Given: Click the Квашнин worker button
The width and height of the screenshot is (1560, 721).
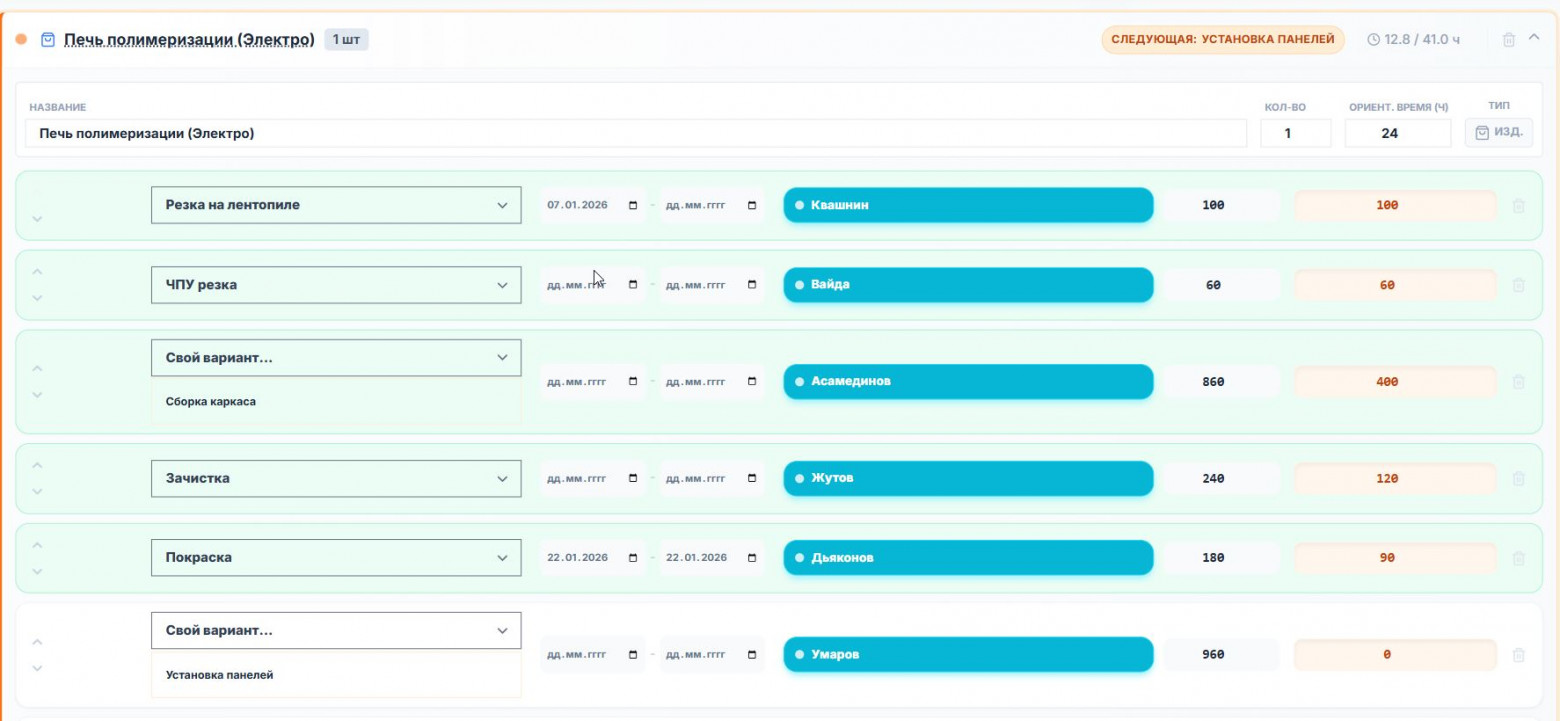Looking at the screenshot, I should pos(968,205).
